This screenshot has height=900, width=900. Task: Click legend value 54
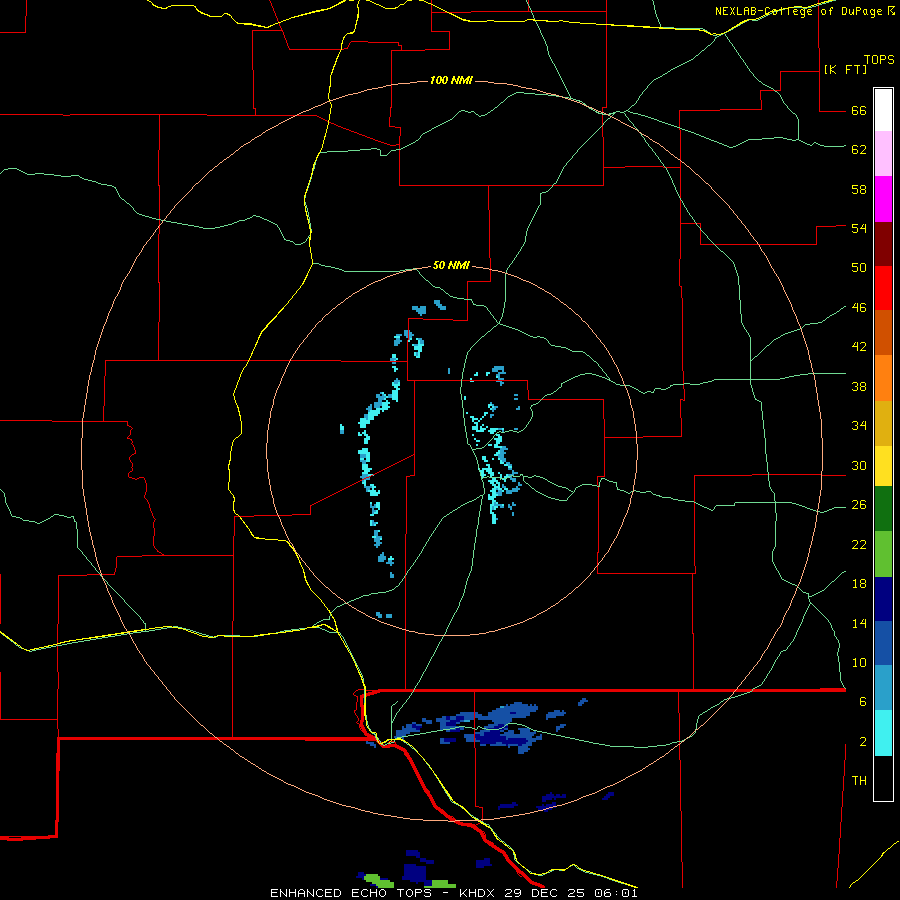[x=859, y=228]
